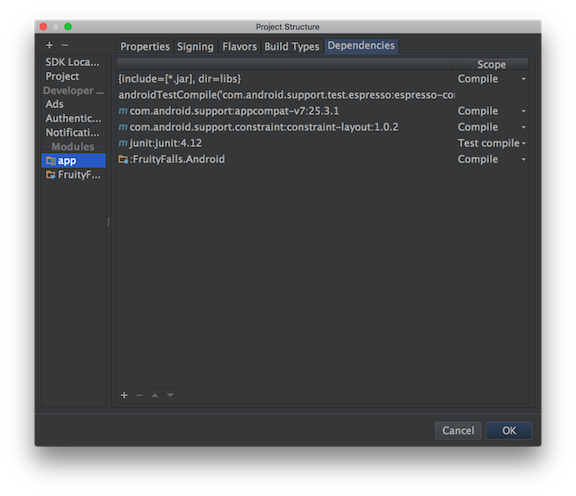The width and height of the screenshot is (576, 496).
Task: Add a new module with the sidebar plus icon
Action: point(50,45)
